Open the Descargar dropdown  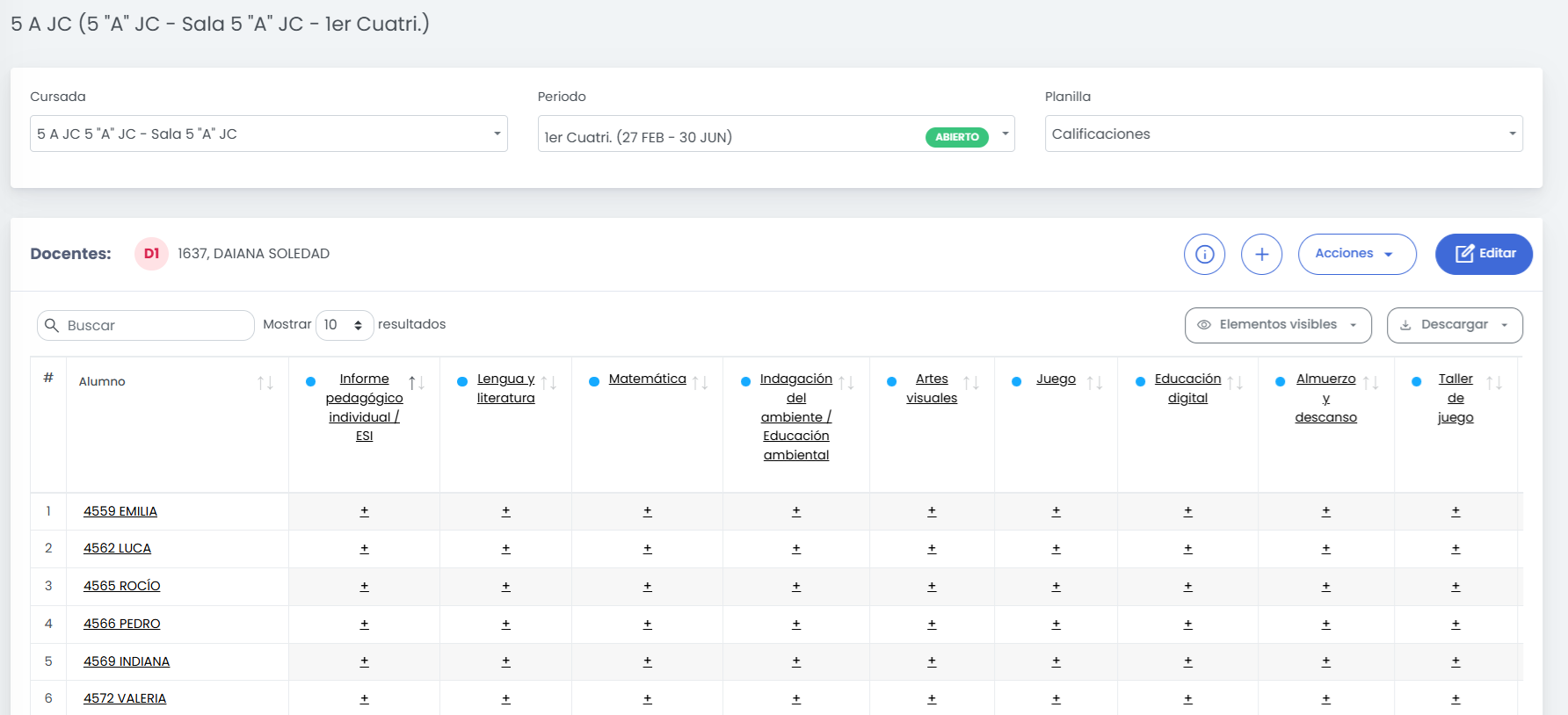pyautogui.click(x=1455, y=325)
